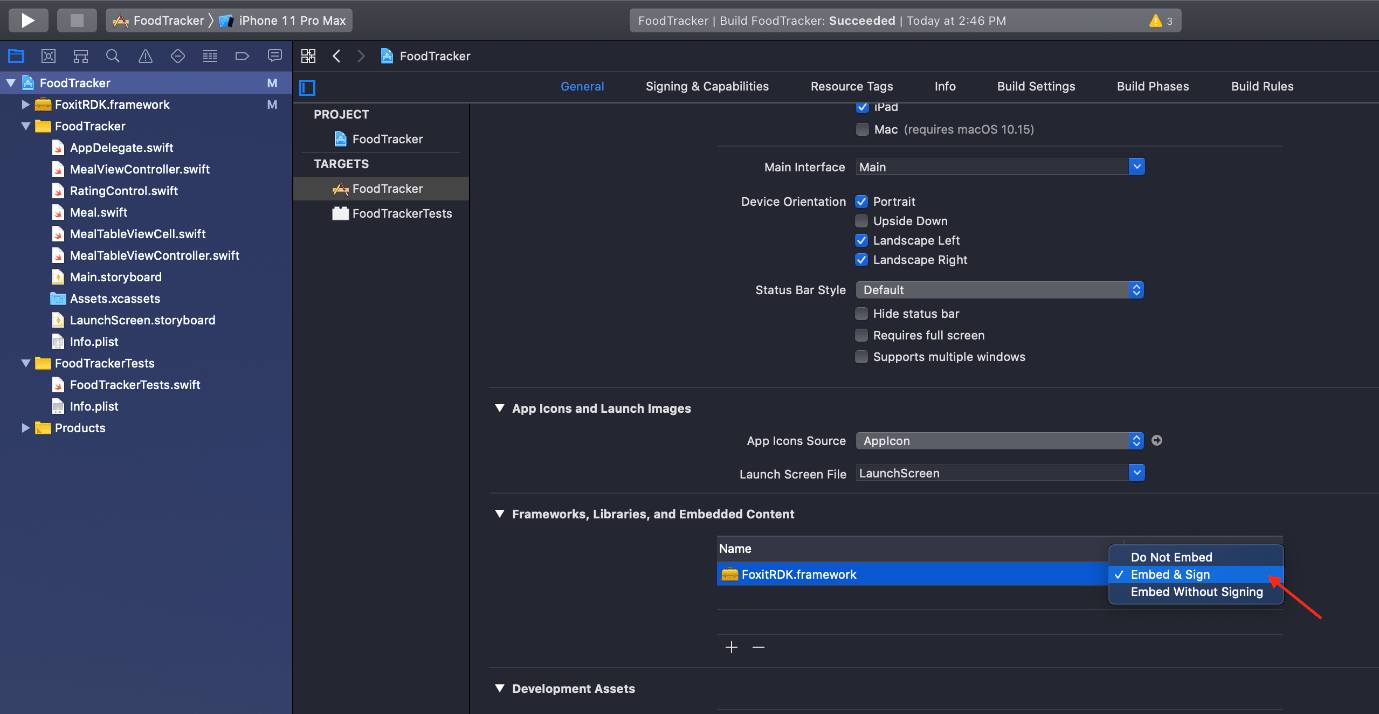Open the Debug navigator icon
This screenshot has height=714, width=1379.
(210, 56)
